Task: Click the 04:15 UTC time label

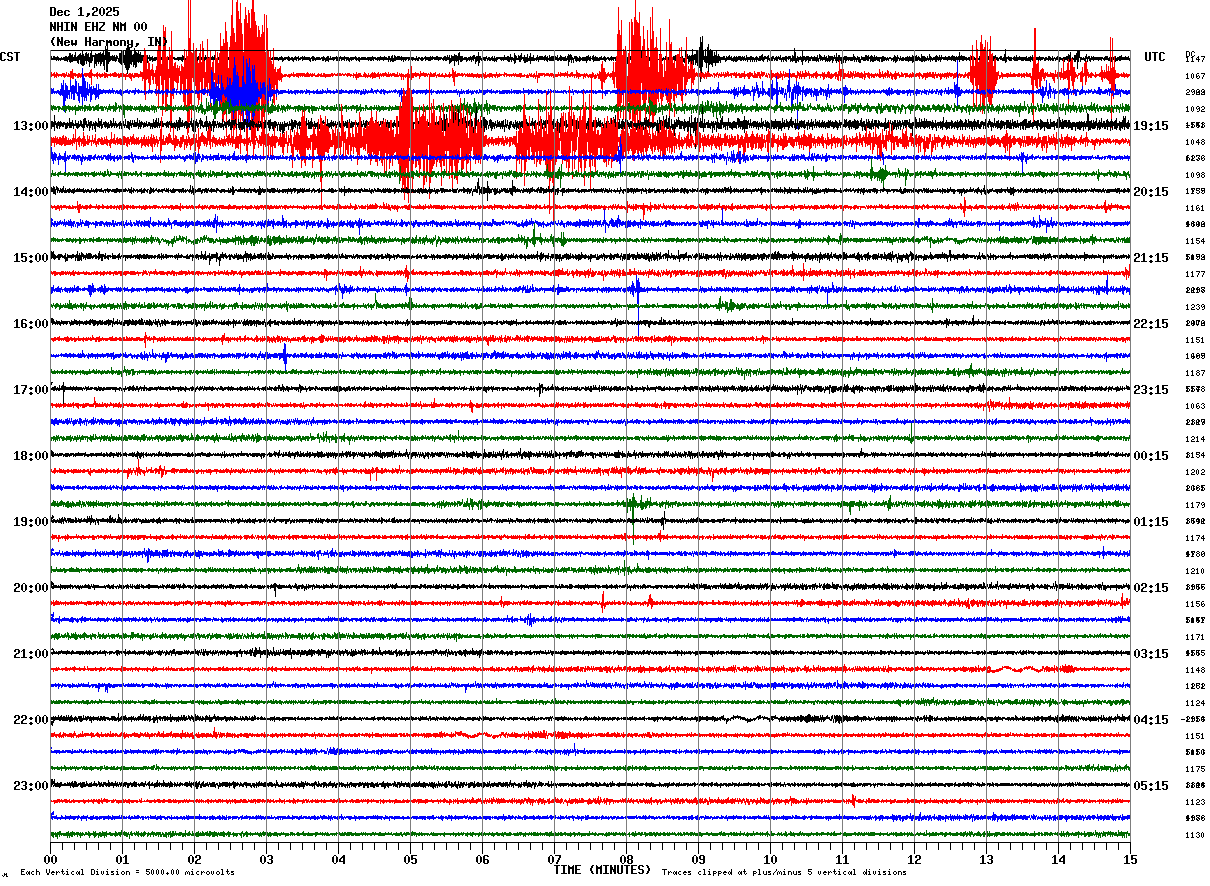Action: pos(1151,719)
